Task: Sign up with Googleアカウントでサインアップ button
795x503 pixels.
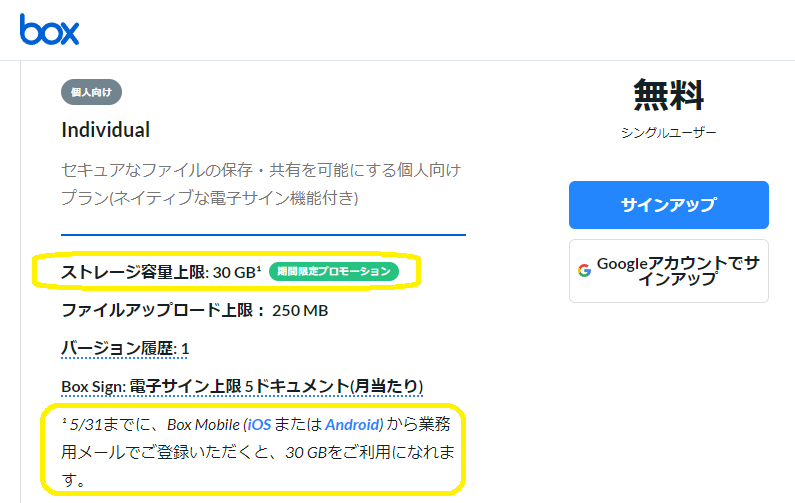Action: [668, 271]
